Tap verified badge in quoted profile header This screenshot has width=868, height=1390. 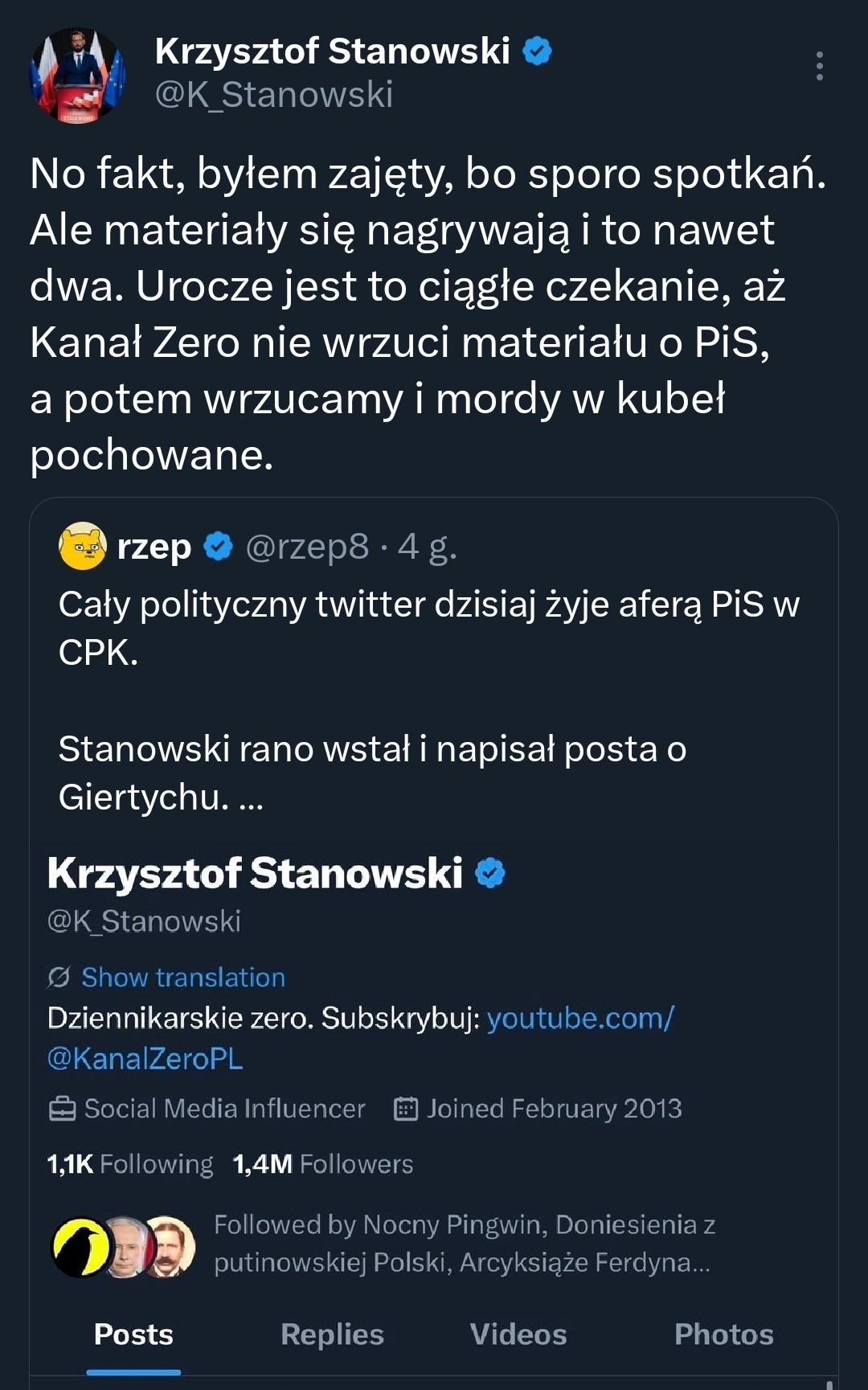tap(490, 873)
